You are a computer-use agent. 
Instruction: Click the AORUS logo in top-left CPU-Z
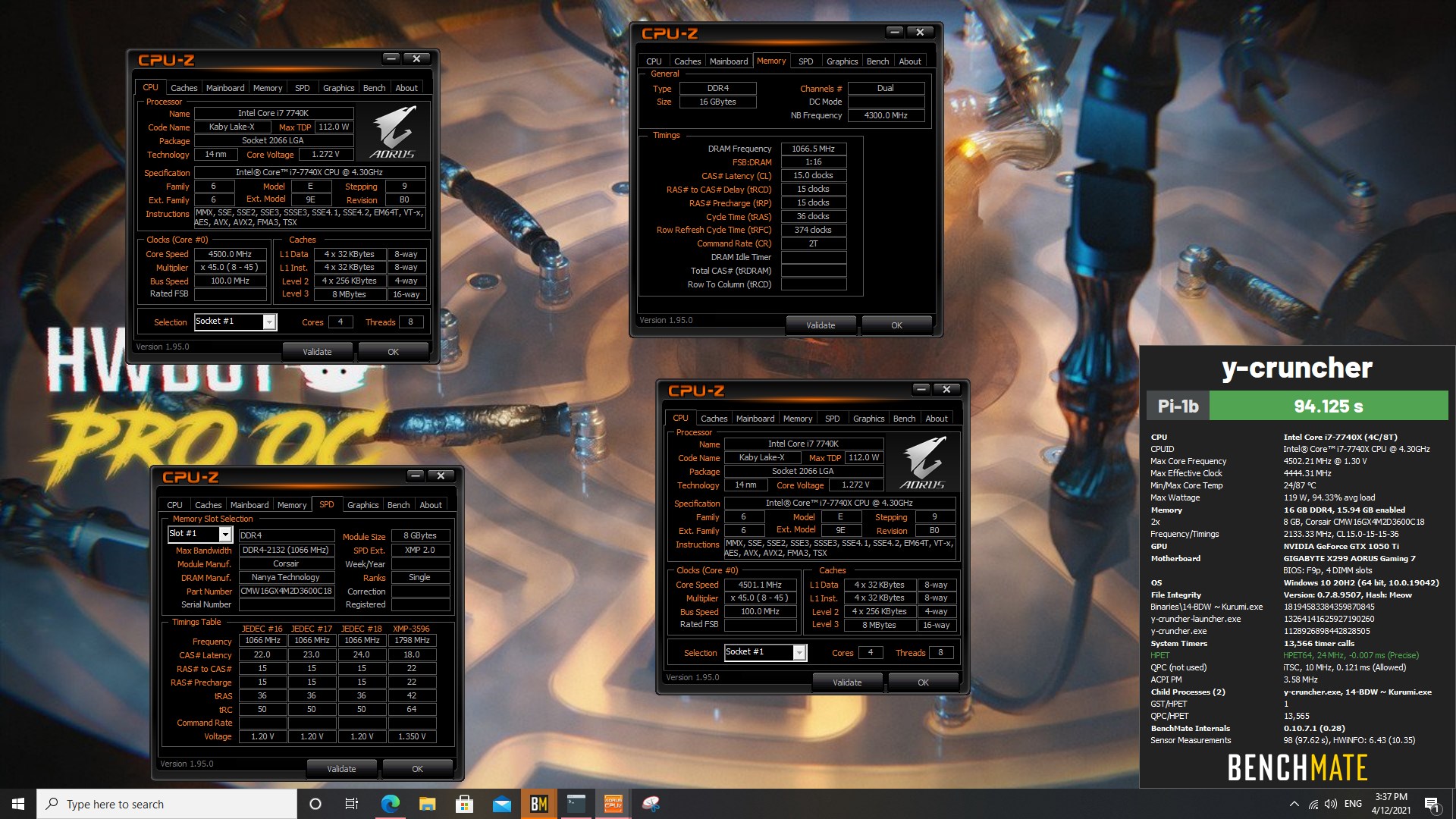pyautogui.click(x=393, y=132)
